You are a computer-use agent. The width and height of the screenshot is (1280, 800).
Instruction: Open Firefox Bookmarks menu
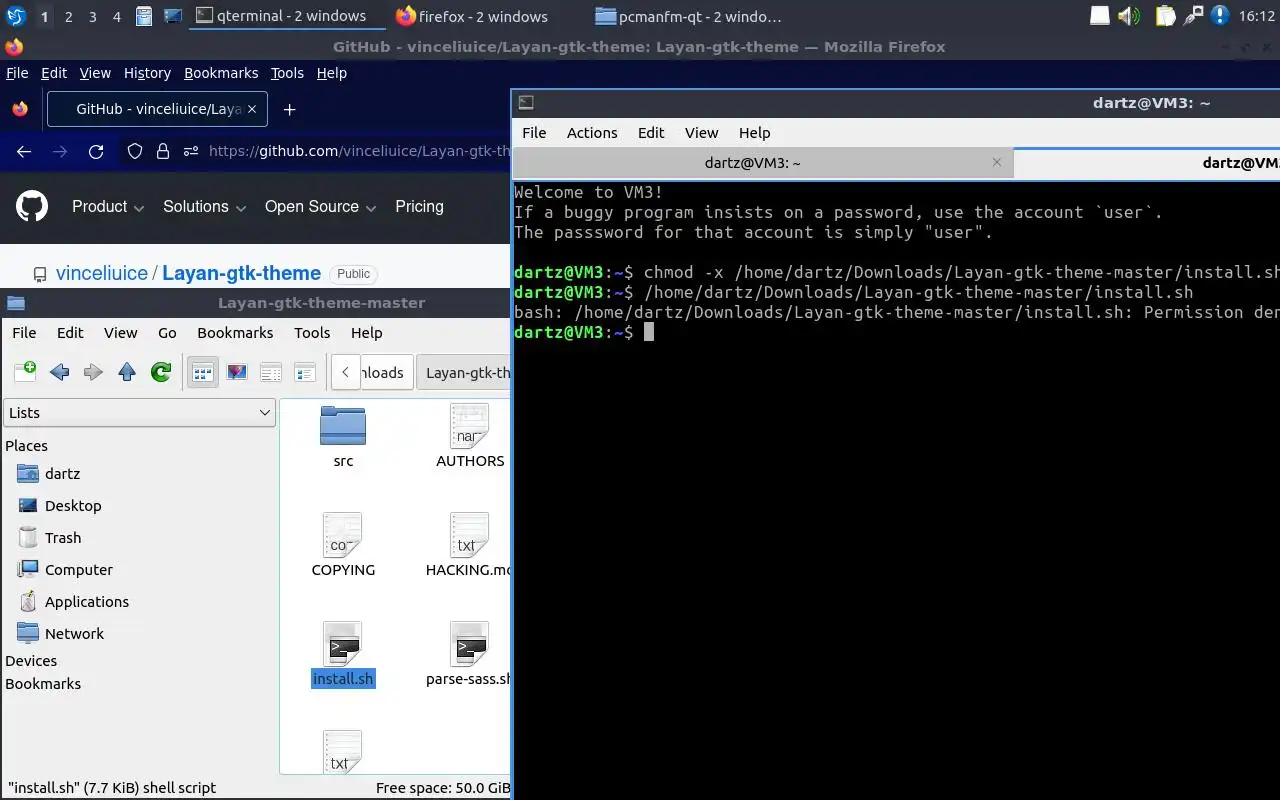[x=221, y=73]
